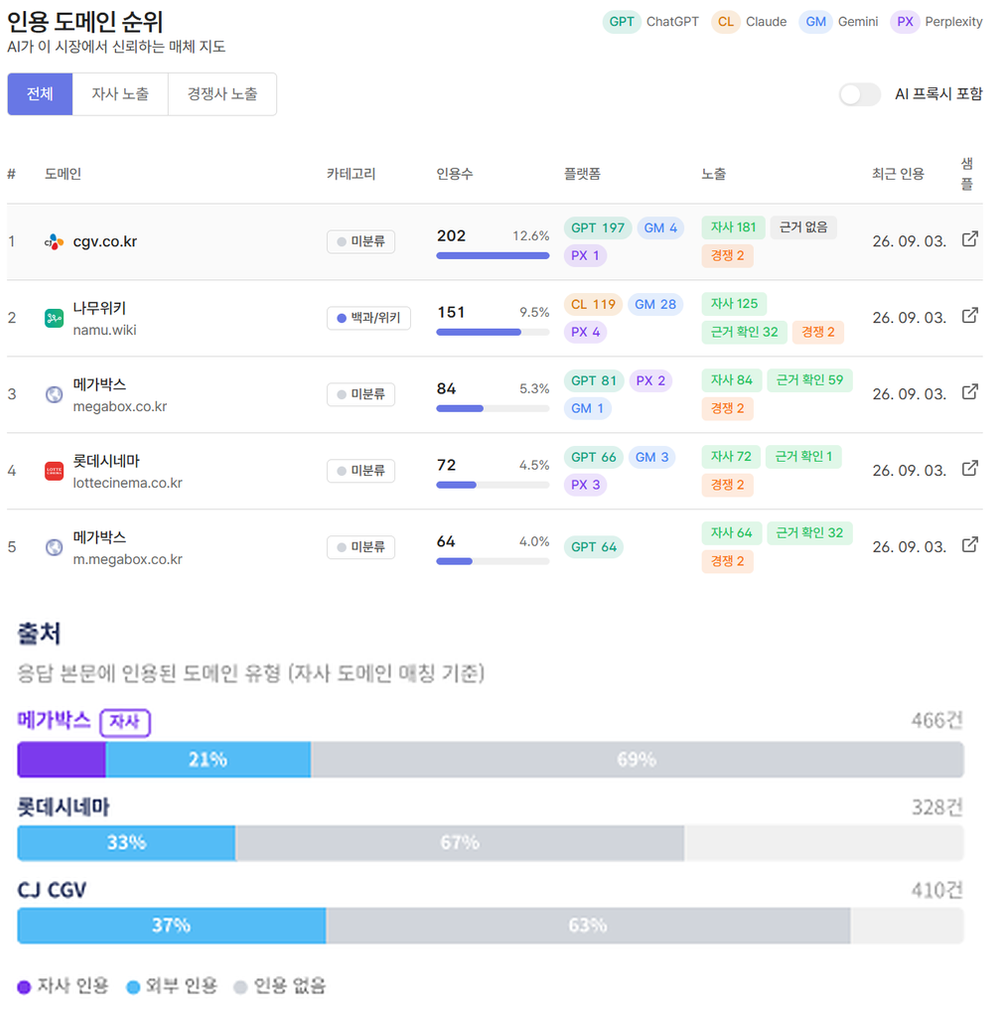Click the 466건 count text
The width and height of the screenshot is (993, 1024).
(x=937, y=720)
